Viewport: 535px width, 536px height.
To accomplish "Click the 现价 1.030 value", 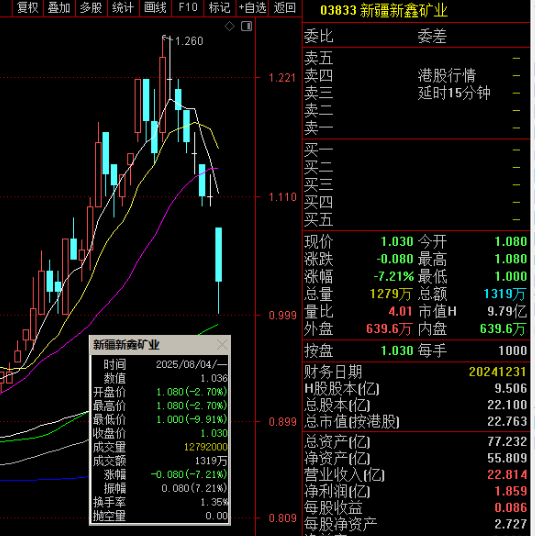I will point(397,242).
